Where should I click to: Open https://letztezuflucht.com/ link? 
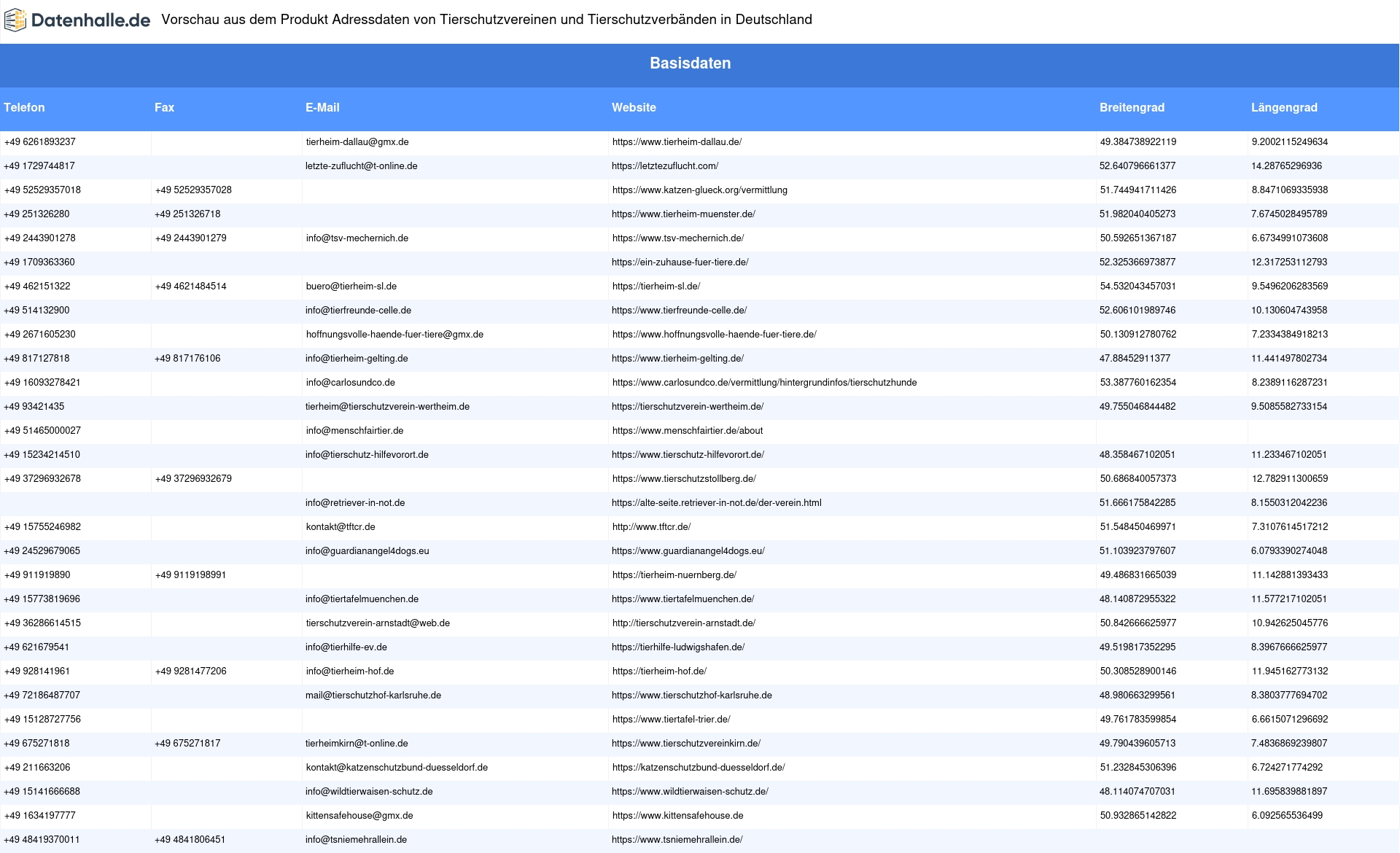tap(665, 166)
